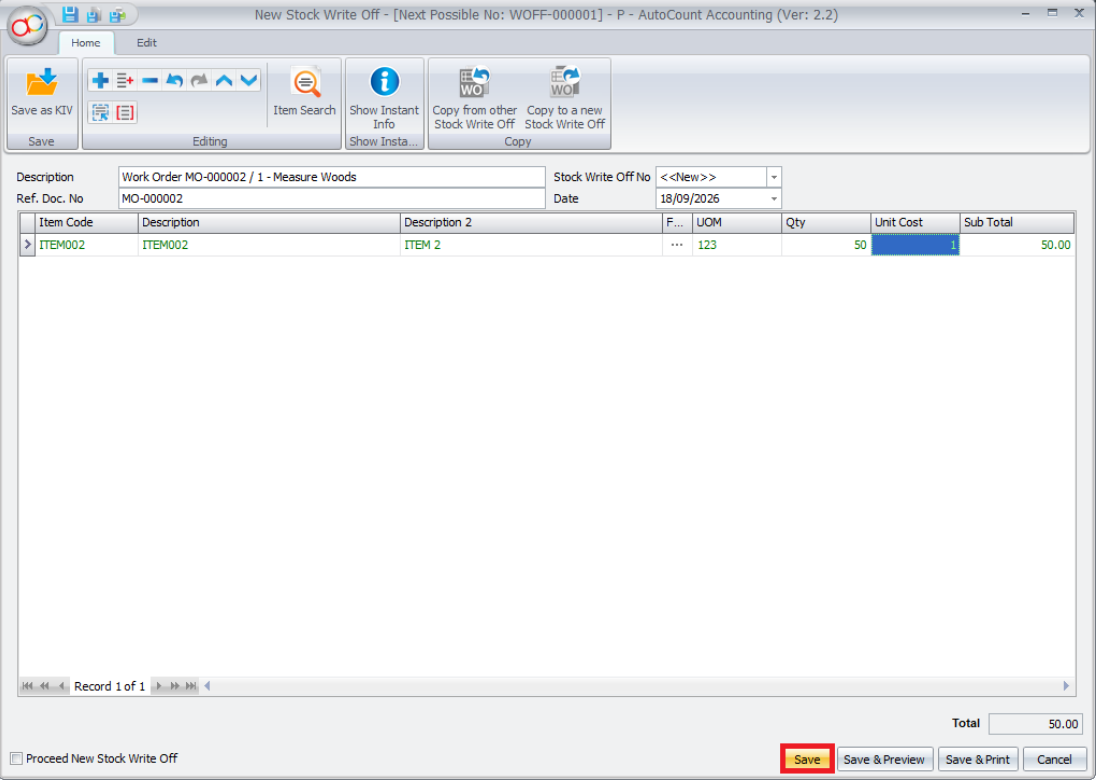Click the horizontal scrollbar right arrow
Screen dimensions: 1100x780
coord(1066,686)
